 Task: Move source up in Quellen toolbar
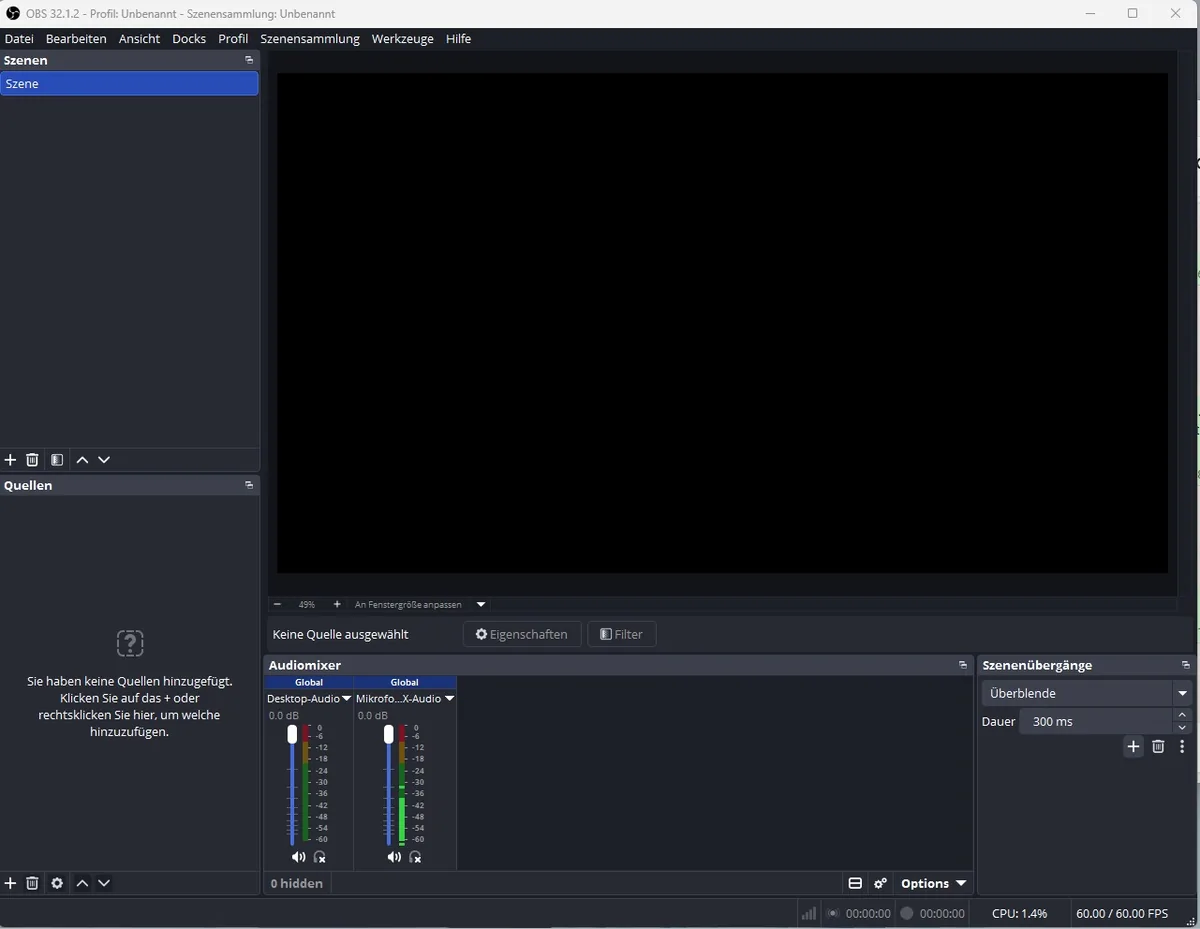click(82, 883)
